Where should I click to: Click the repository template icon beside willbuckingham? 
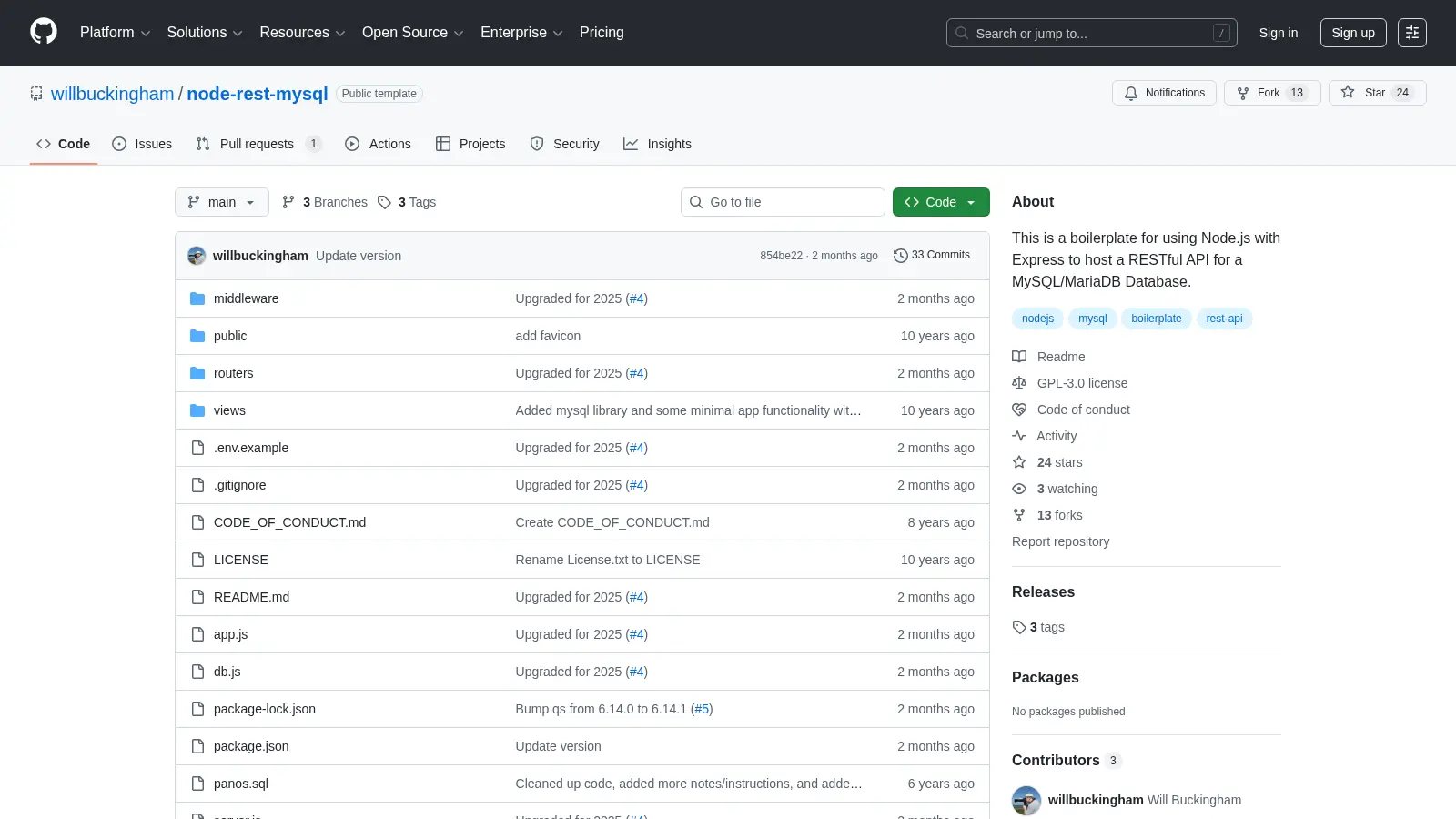tap(36, 94)
